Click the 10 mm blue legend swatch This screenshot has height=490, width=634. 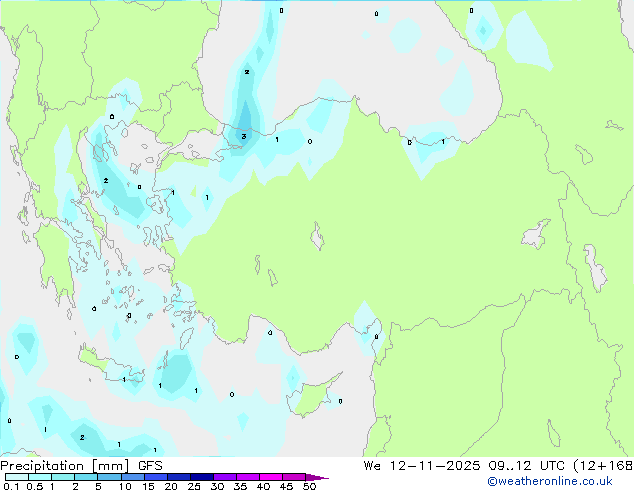[x=132, y=477]
